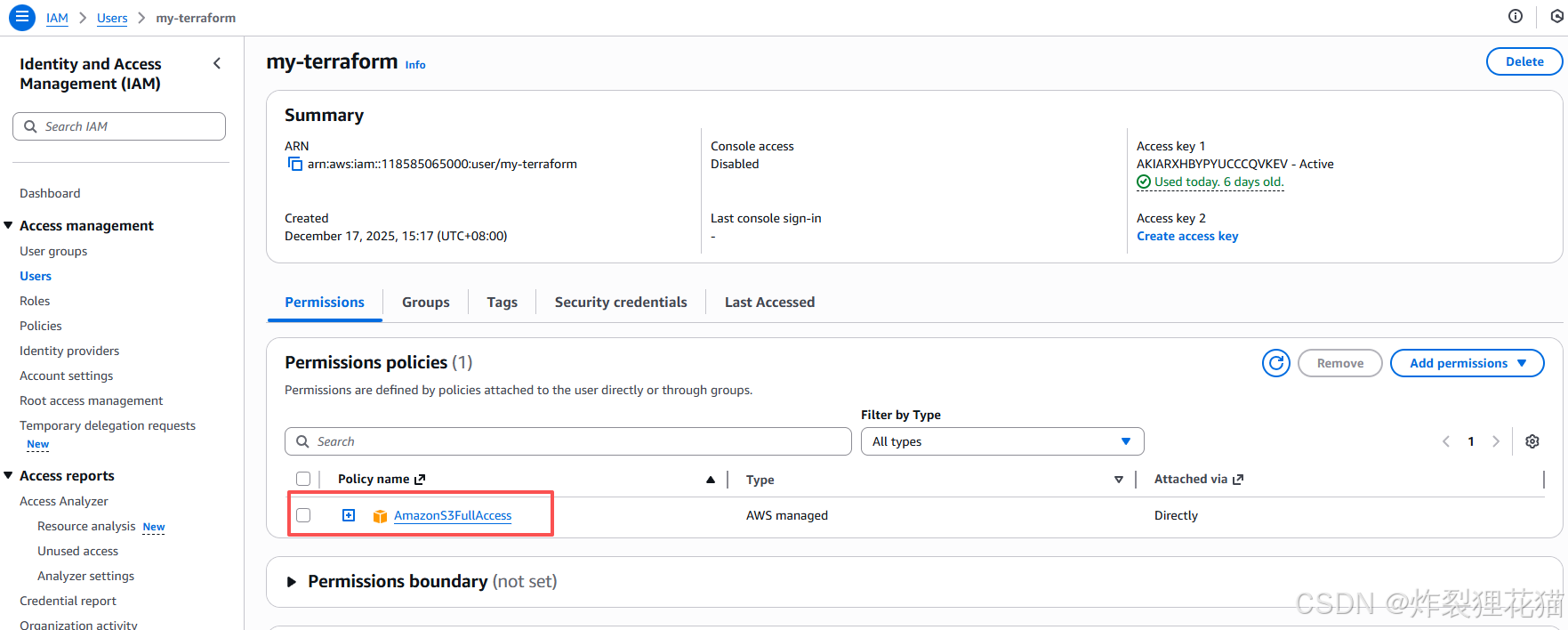Open table preferences gear icon

(x=1532, y=441)
